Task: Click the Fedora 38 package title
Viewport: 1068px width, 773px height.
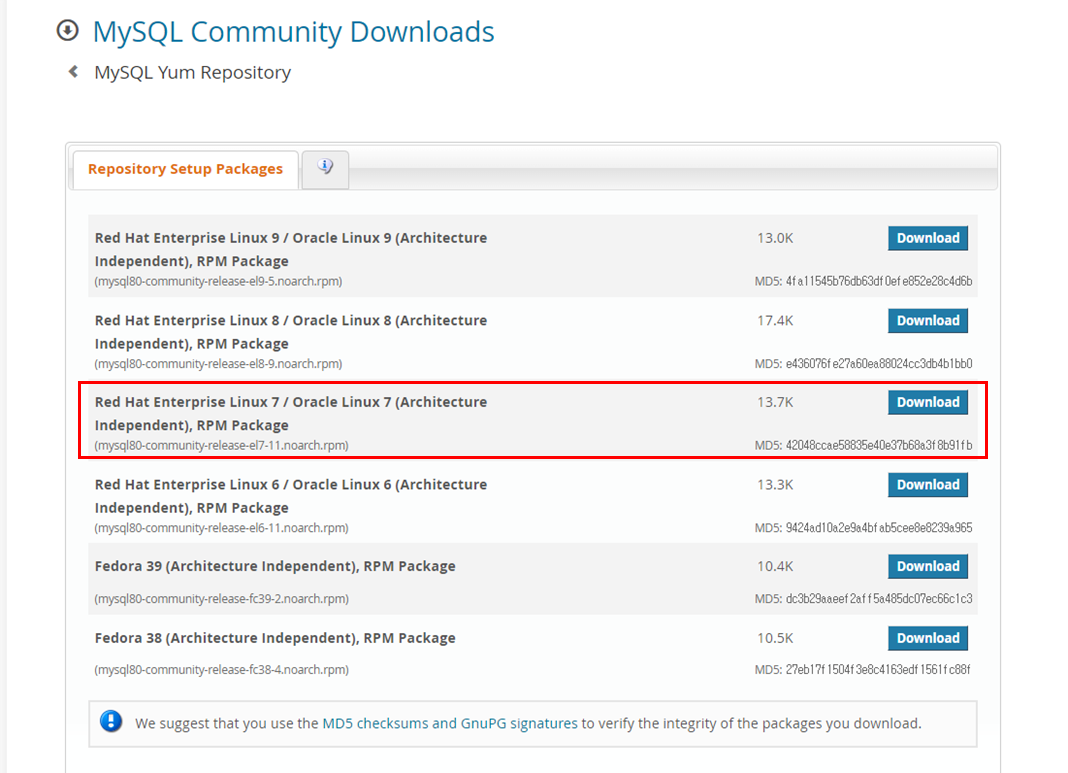Action: pyautogui.click(x=275, y=638)
